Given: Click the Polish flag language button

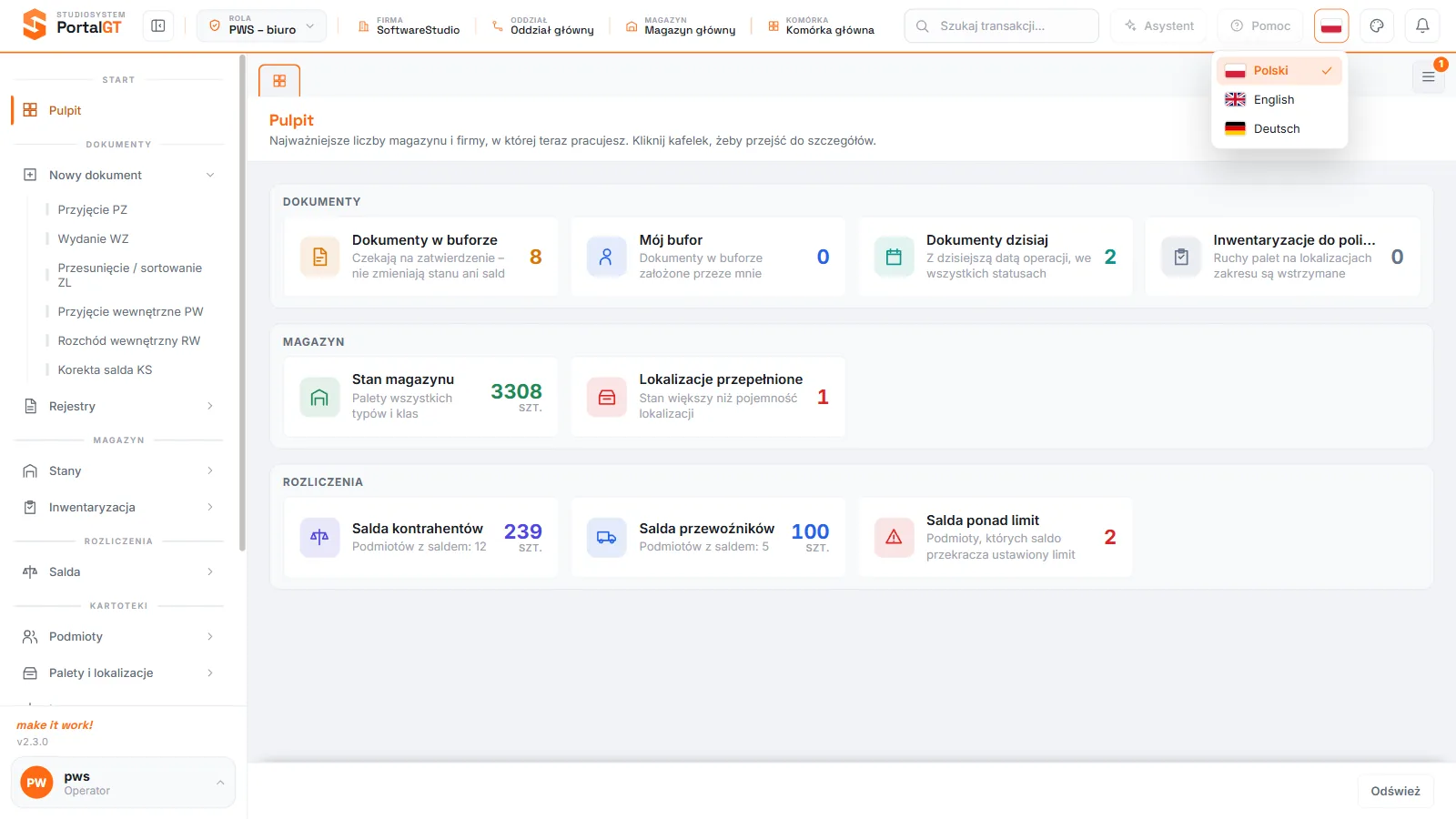Looking at the screenshot, I should (1331, 26).
